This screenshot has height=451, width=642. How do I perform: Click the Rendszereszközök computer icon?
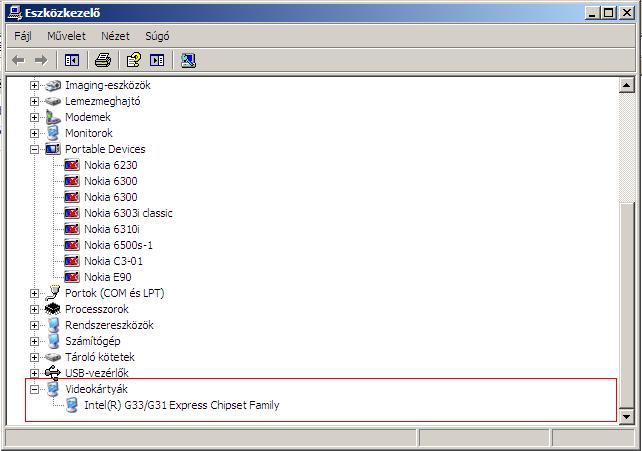(53, 325)
